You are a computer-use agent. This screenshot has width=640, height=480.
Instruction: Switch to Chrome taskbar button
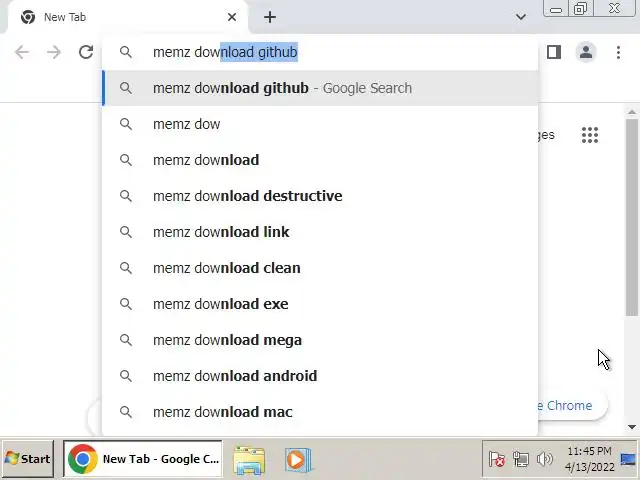click(x=142, y=459)
